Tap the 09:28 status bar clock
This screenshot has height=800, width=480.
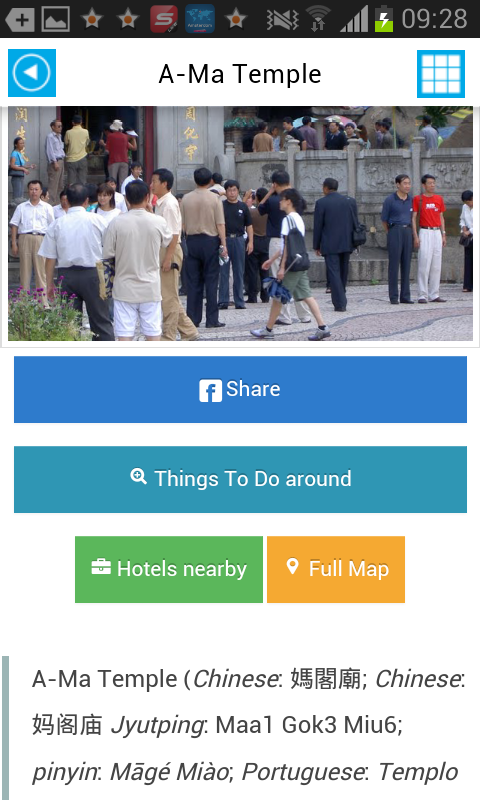(434, 19)
